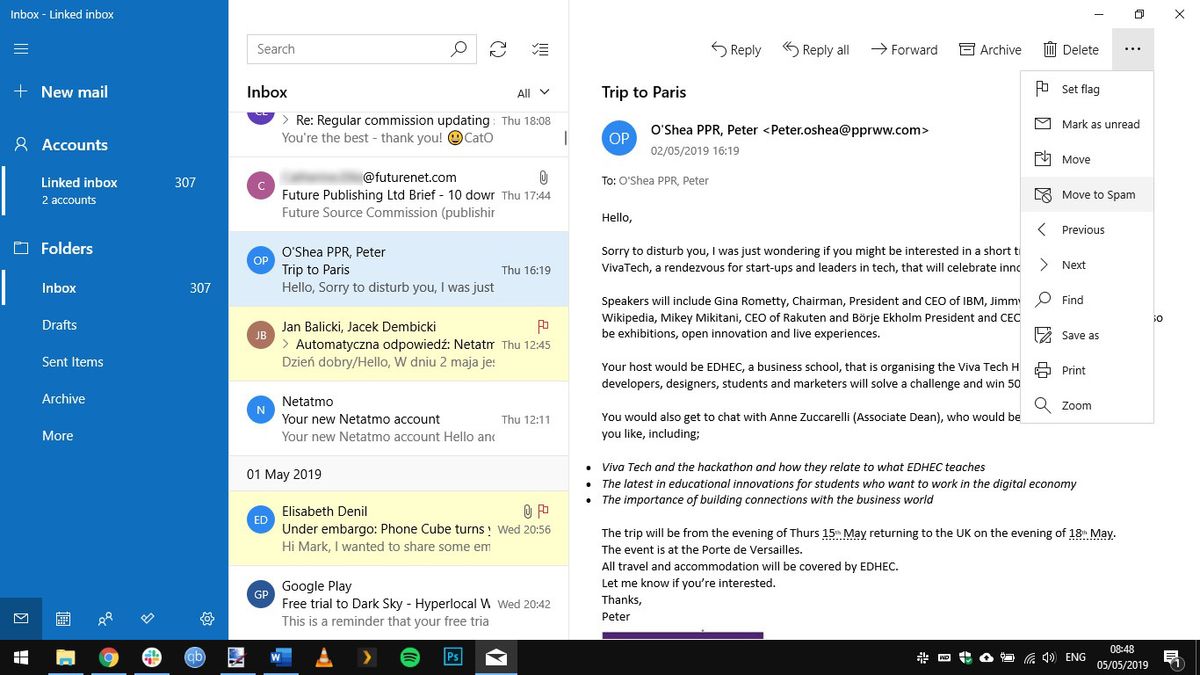Open the People app icon

pos(105,619)
